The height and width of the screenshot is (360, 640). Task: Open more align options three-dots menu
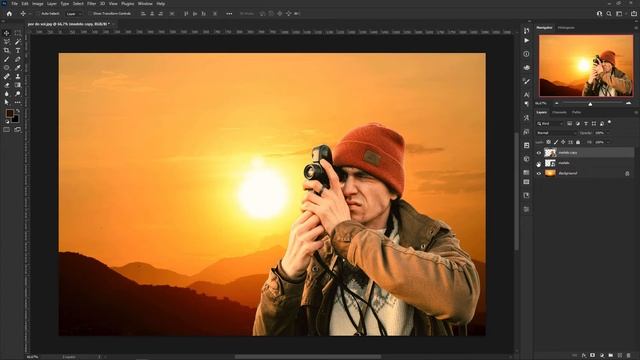click(x=229, y=13)
